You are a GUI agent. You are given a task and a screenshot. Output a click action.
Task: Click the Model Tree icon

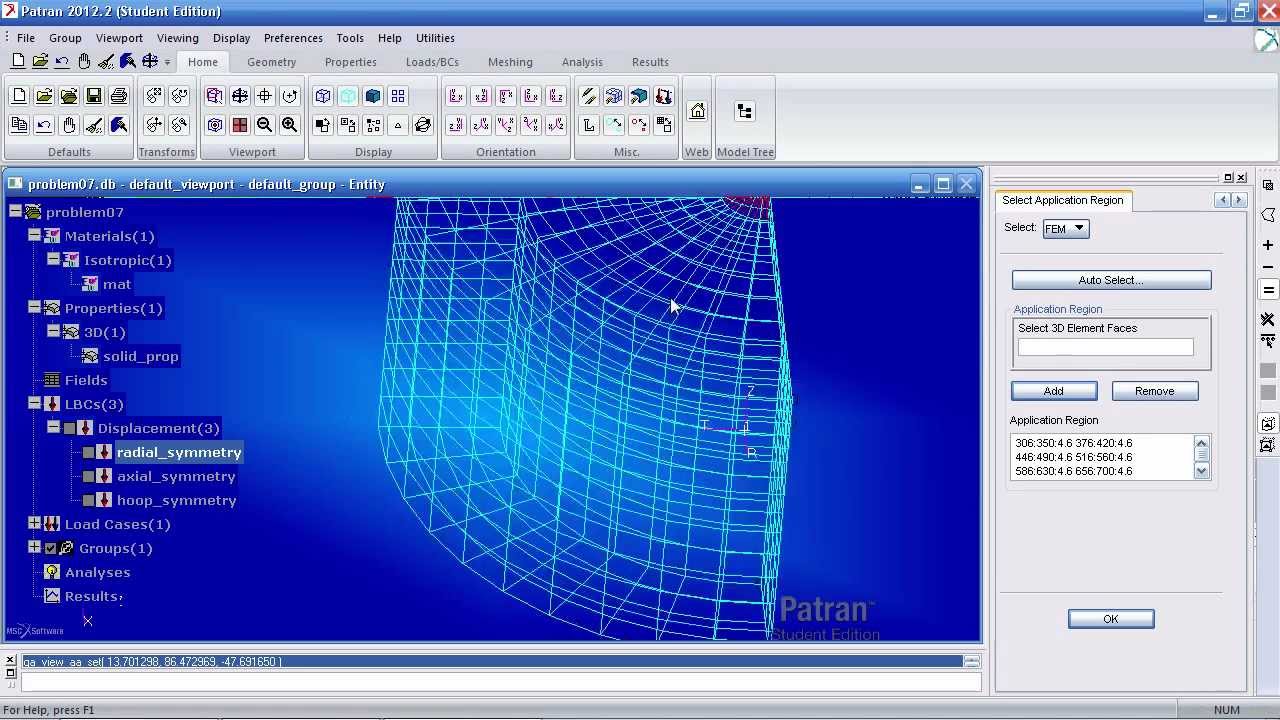click(x=744, y=111)
